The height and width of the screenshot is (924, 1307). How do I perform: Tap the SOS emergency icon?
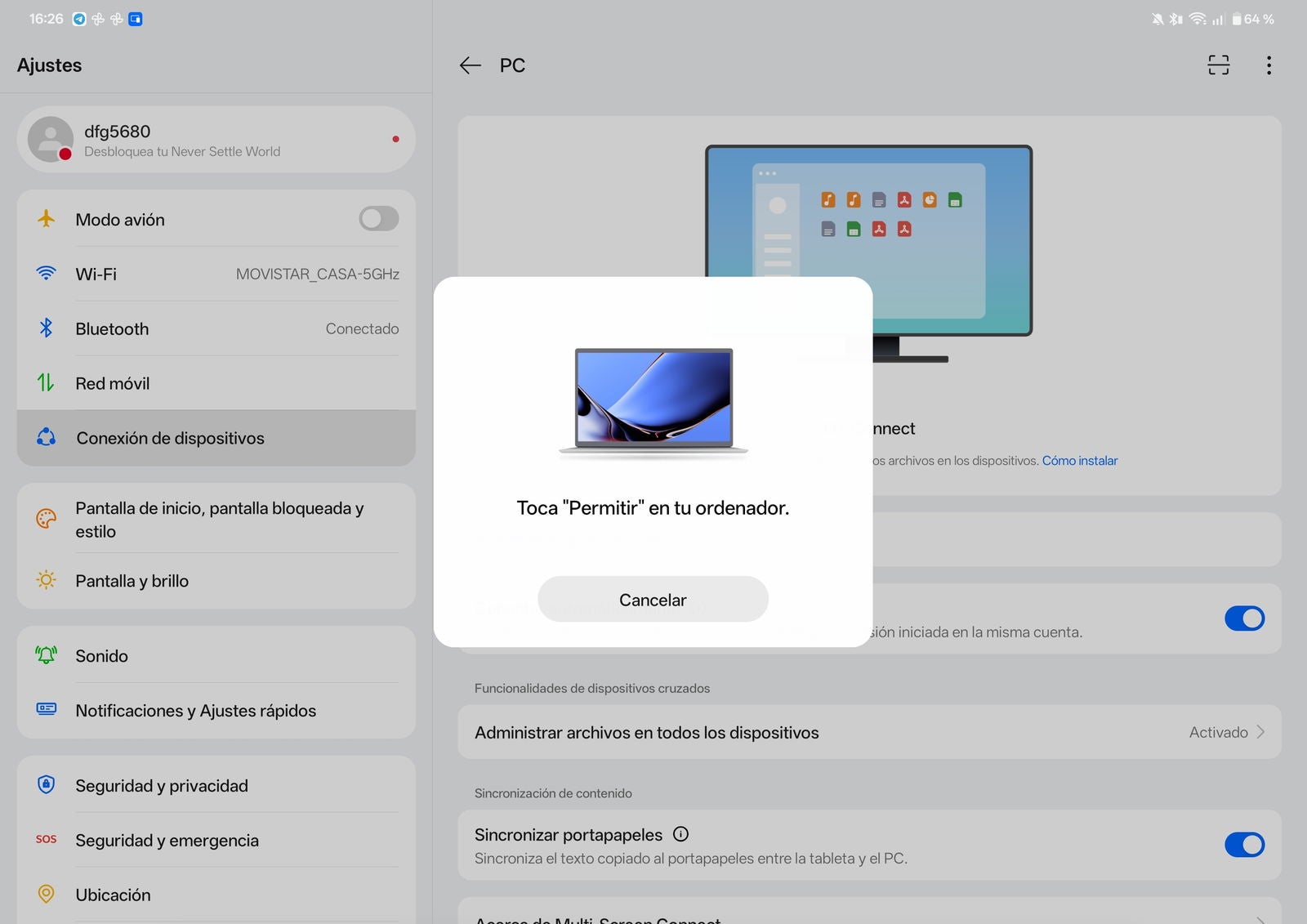[47, 840]
